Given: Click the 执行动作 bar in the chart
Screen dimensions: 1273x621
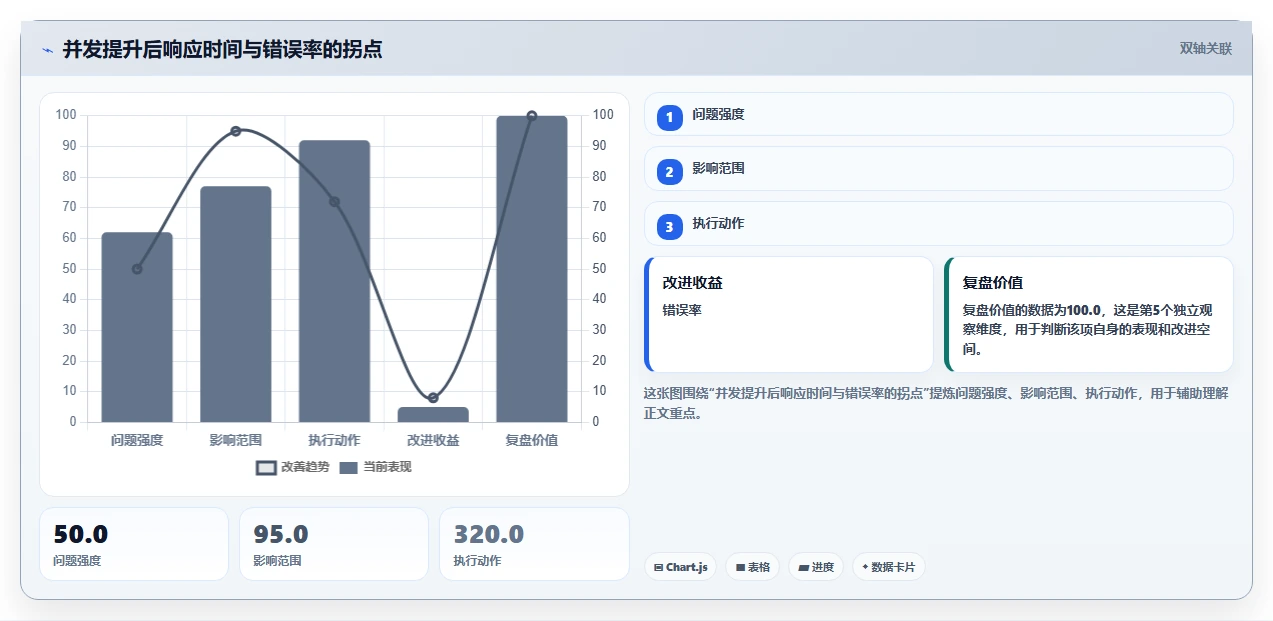Looking at the screenshot, I should [x=334, y=281].
